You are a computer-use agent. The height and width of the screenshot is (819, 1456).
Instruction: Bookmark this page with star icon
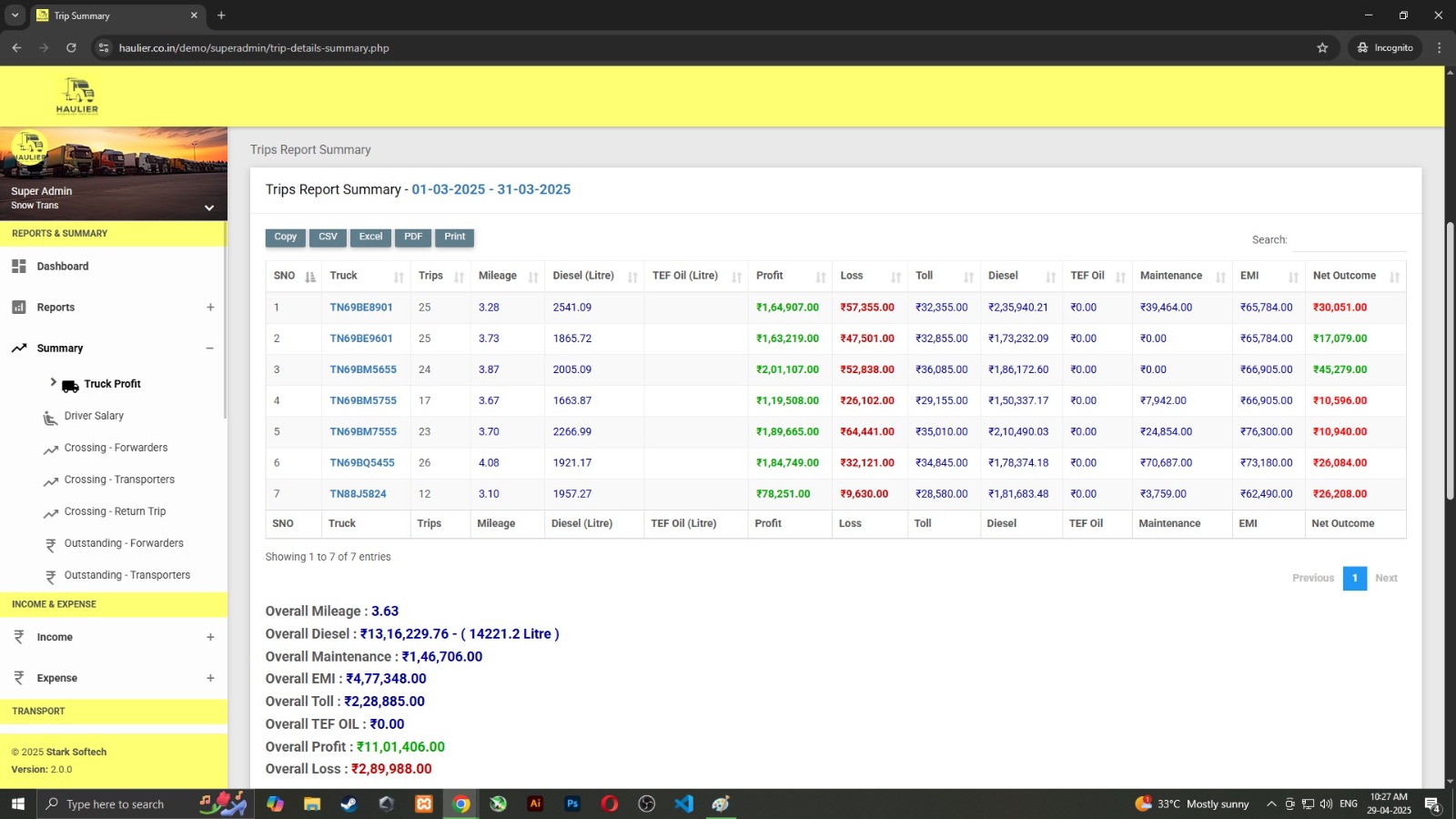pyautogui.click(x=1322, y=48)
